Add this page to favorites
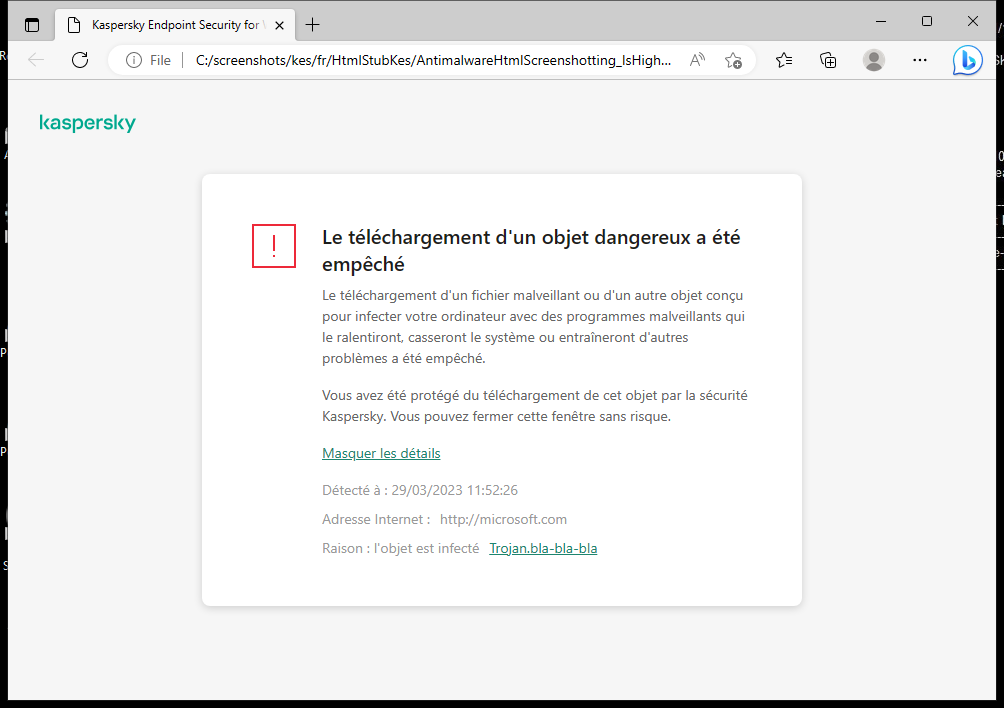Screen dimensions: 1004x708 point(733,60)
